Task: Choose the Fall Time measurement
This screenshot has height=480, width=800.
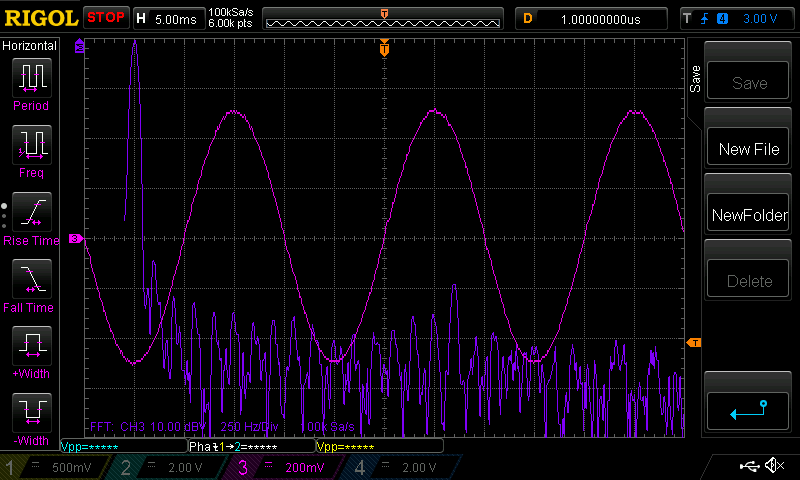Action: pyautogui.click(x=31, y=282)
